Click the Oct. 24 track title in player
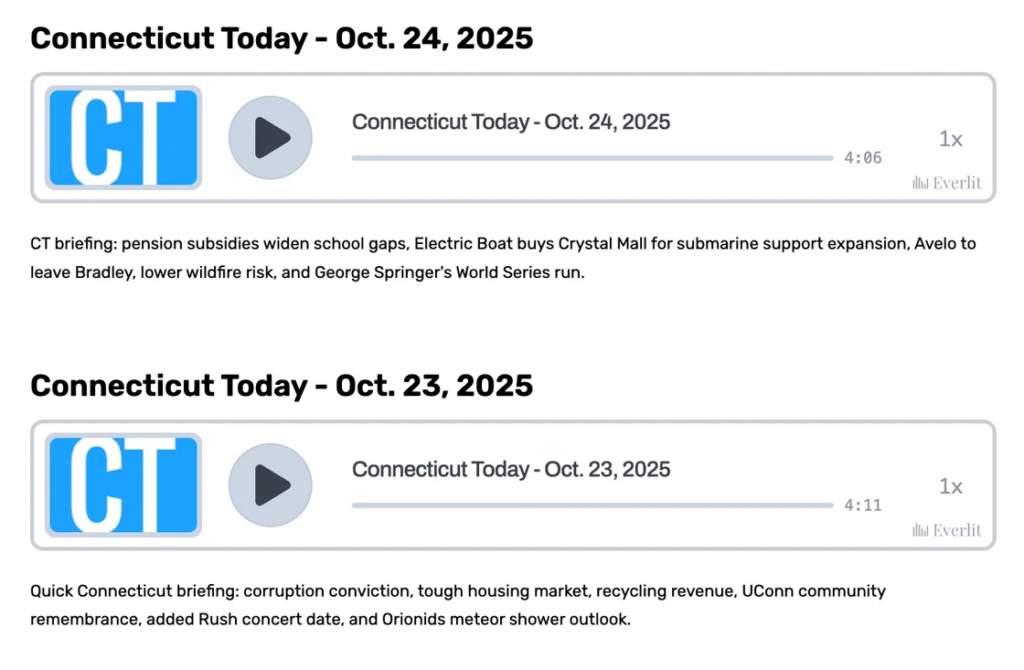This screenshot has height=670, width=1024. [x=511, y=122]
